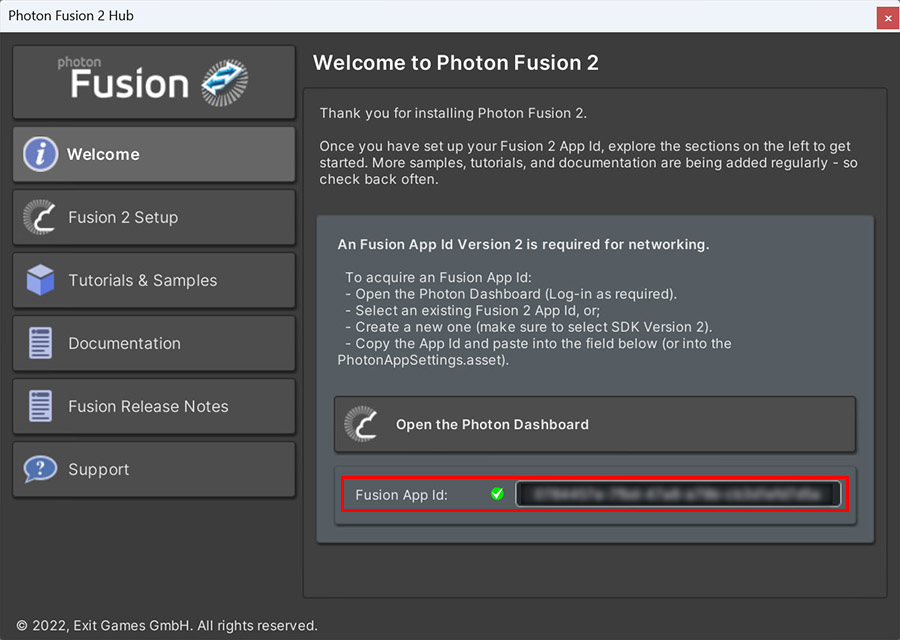Open the Support section
Image resolution: width=900 pixels, height=640 pixels.
pyautogui.click(x=154, y=469)
